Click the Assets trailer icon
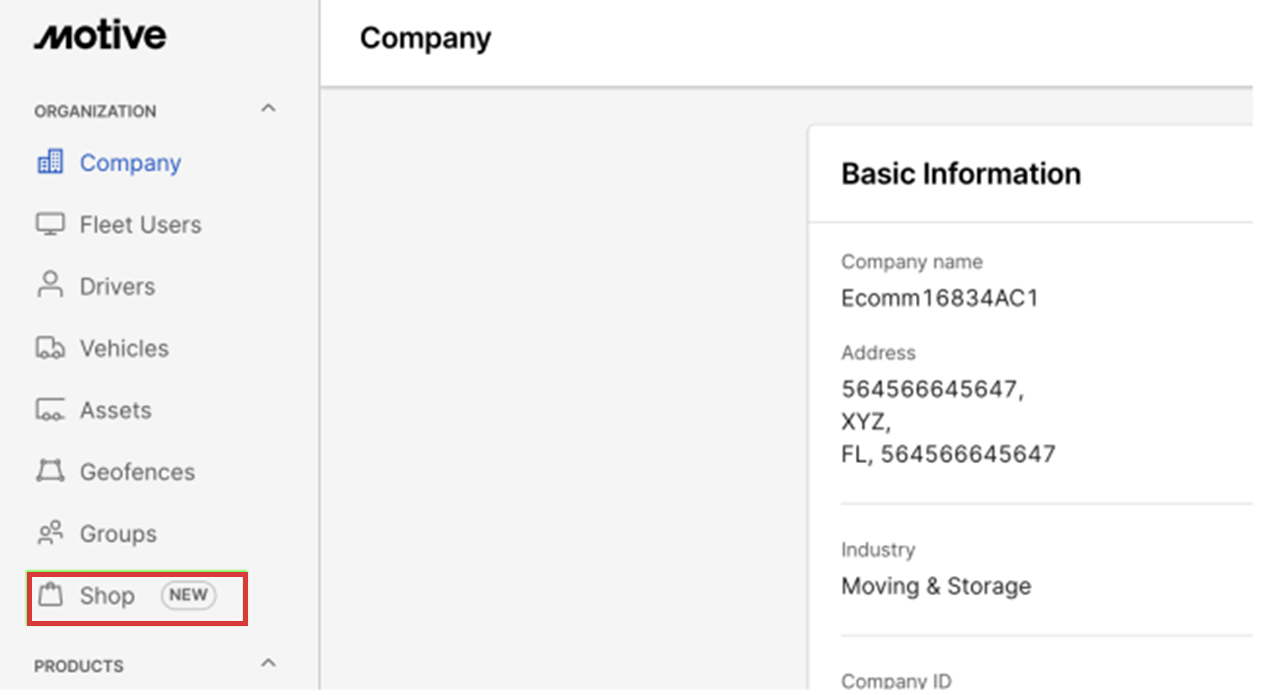The height and width of the screenshot is (695, 1280). (x=50, y=410)
